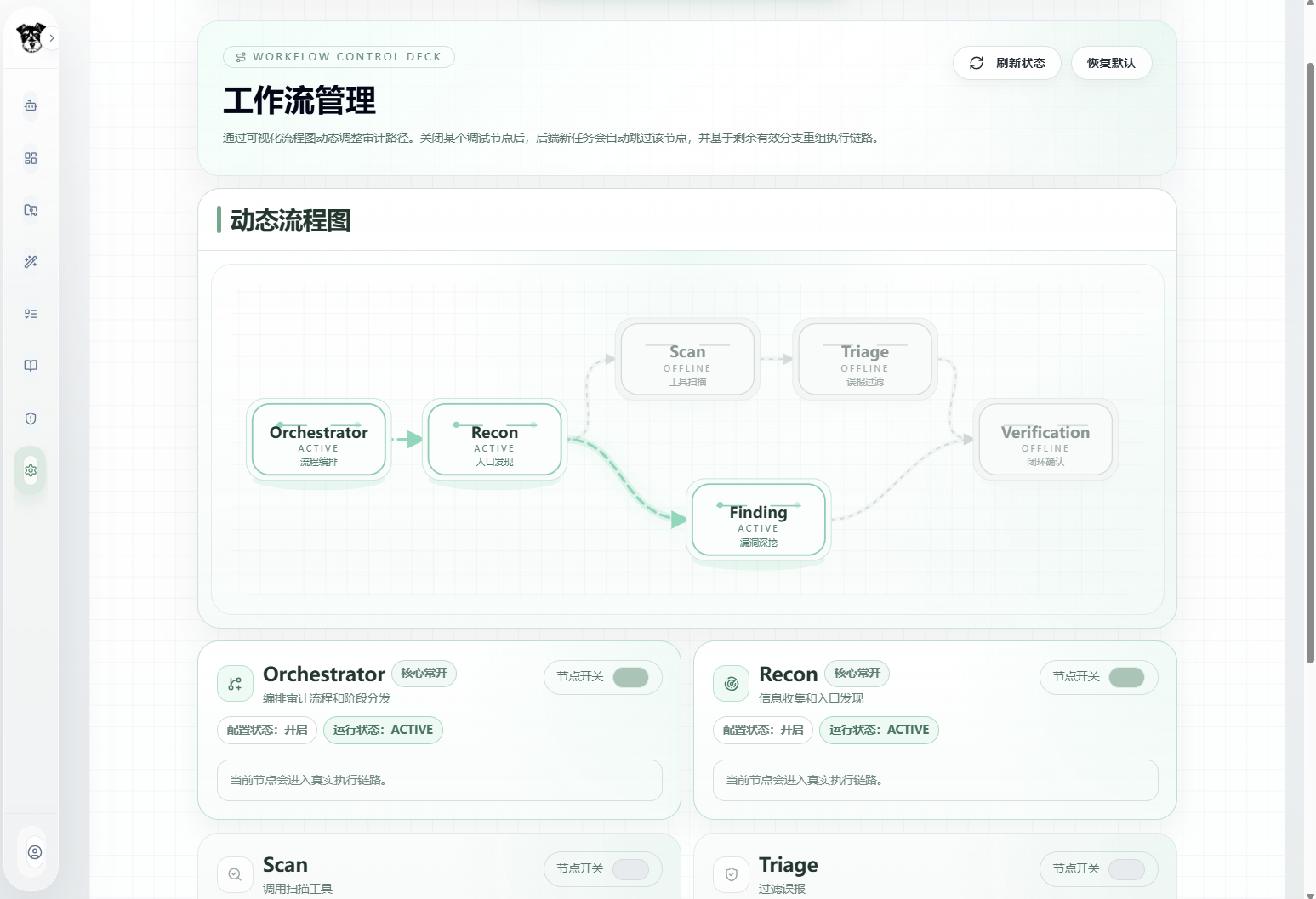Expand the sidebar with chevron arrow

[52, 38]
